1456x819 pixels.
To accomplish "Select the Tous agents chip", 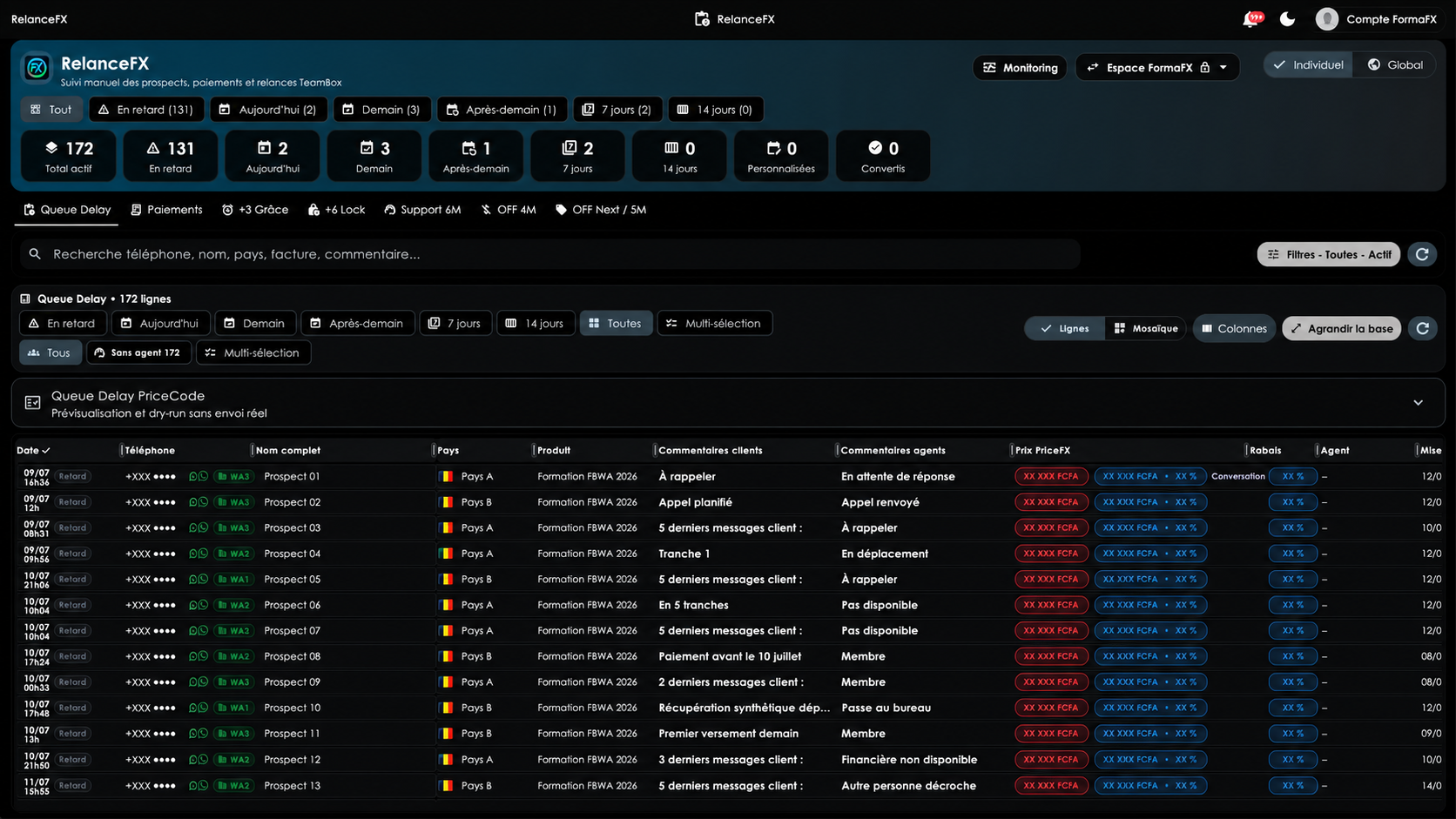I will pyautogui.click(x=51, y=352).
